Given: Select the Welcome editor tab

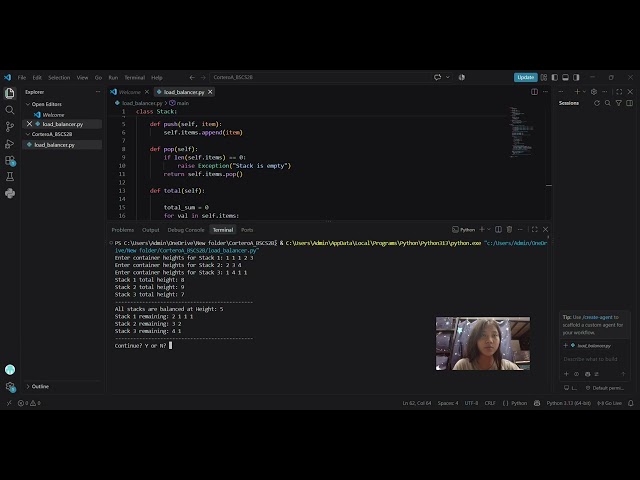Looking at the screenshot, I should 129,92.
